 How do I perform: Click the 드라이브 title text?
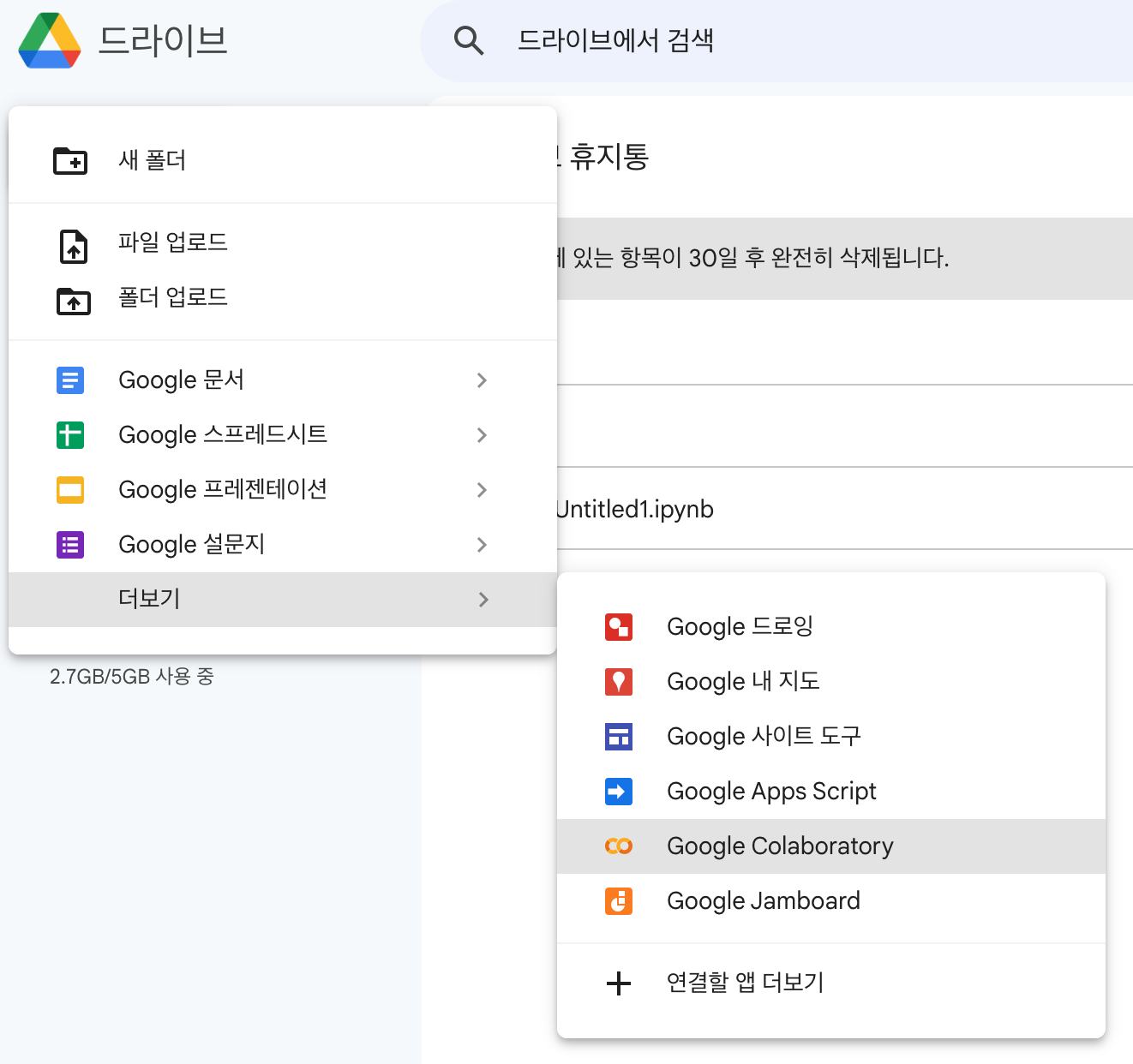coord(163,40)
